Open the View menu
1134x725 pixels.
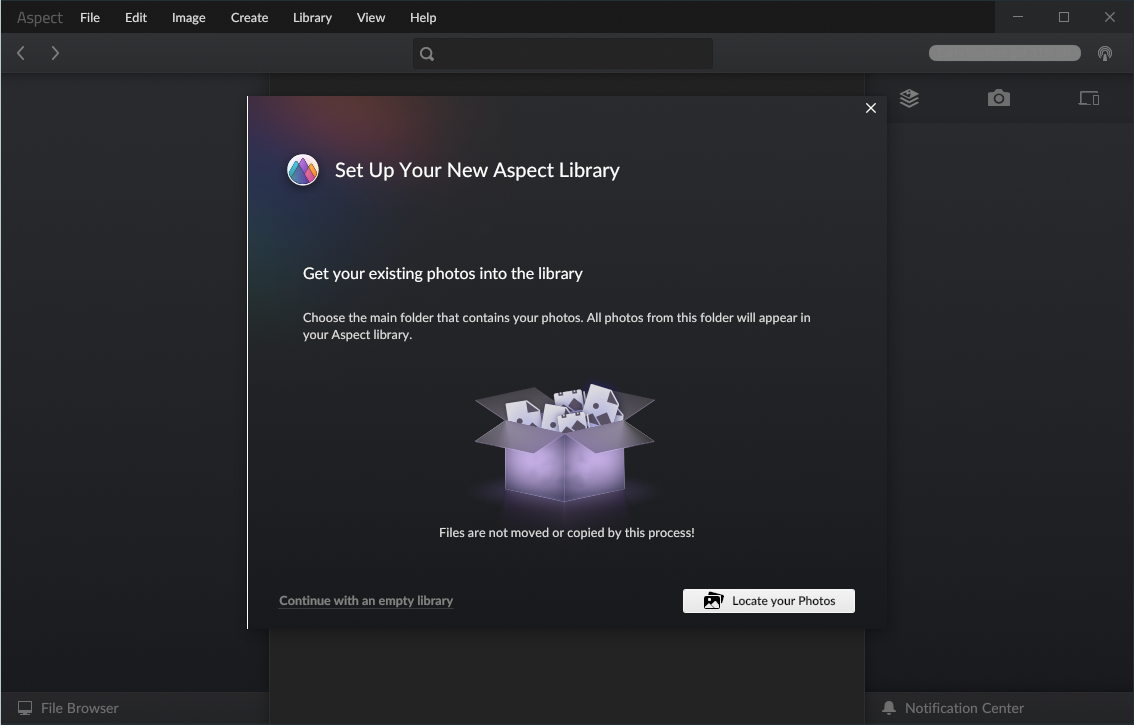370,17
